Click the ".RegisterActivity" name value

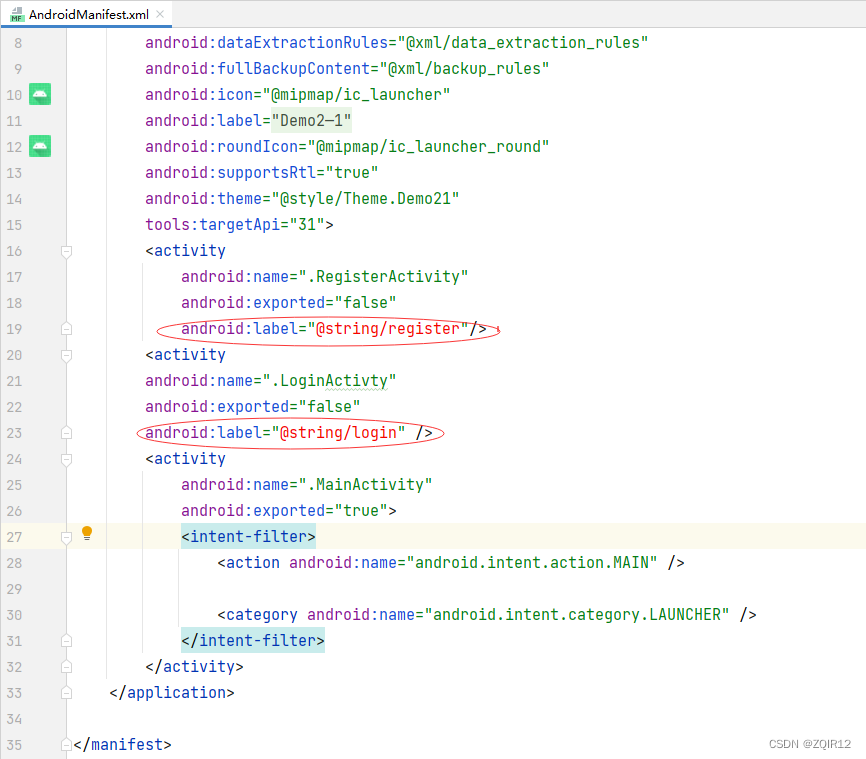coord(383,276)
